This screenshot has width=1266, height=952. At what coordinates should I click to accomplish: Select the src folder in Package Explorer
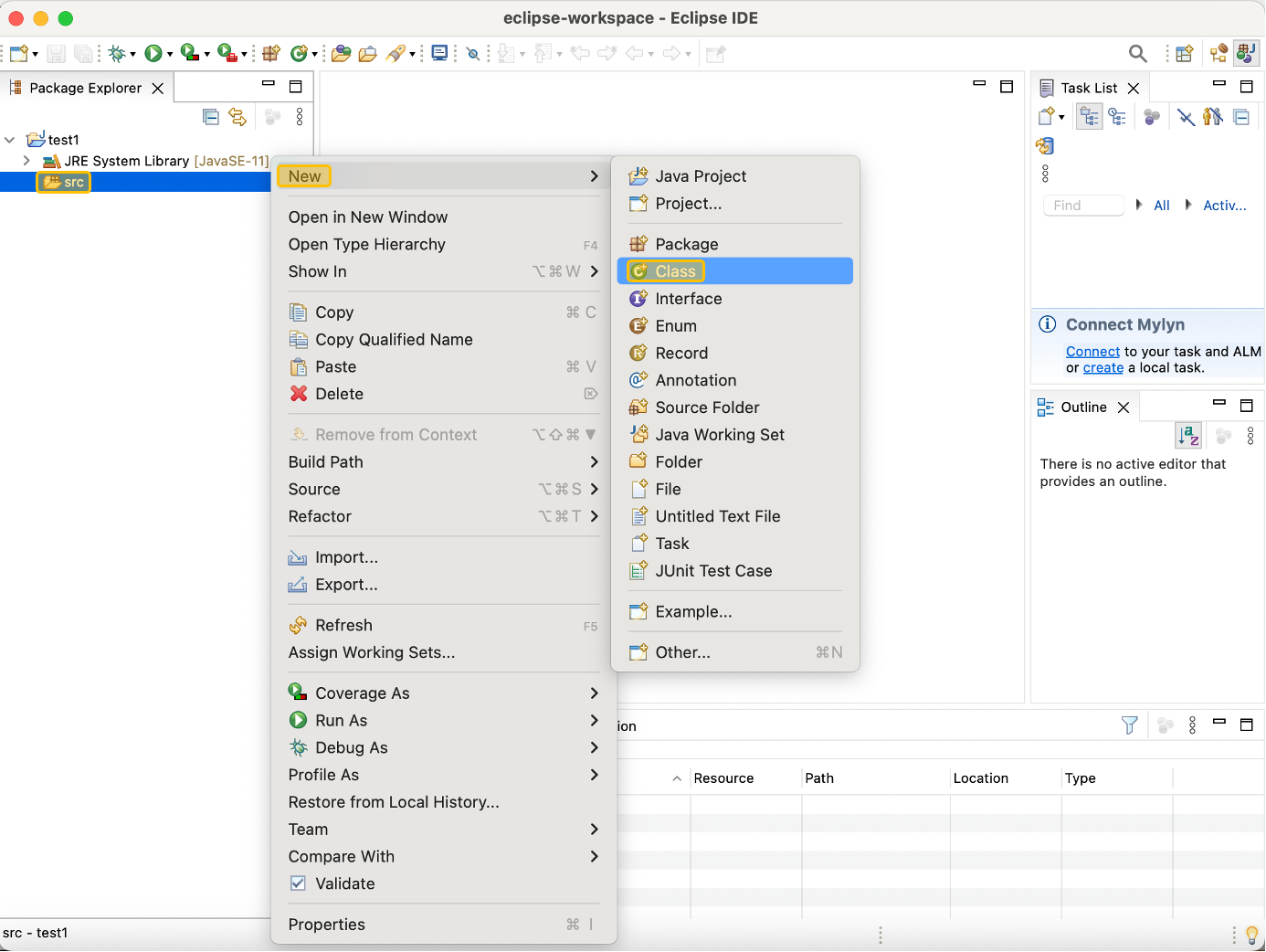point(64,183)
